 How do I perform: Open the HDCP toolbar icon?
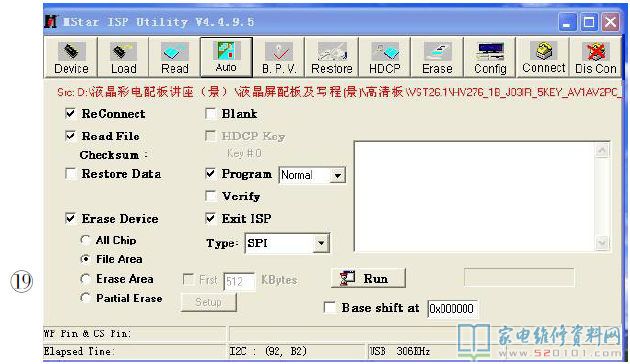pos(385,51)
